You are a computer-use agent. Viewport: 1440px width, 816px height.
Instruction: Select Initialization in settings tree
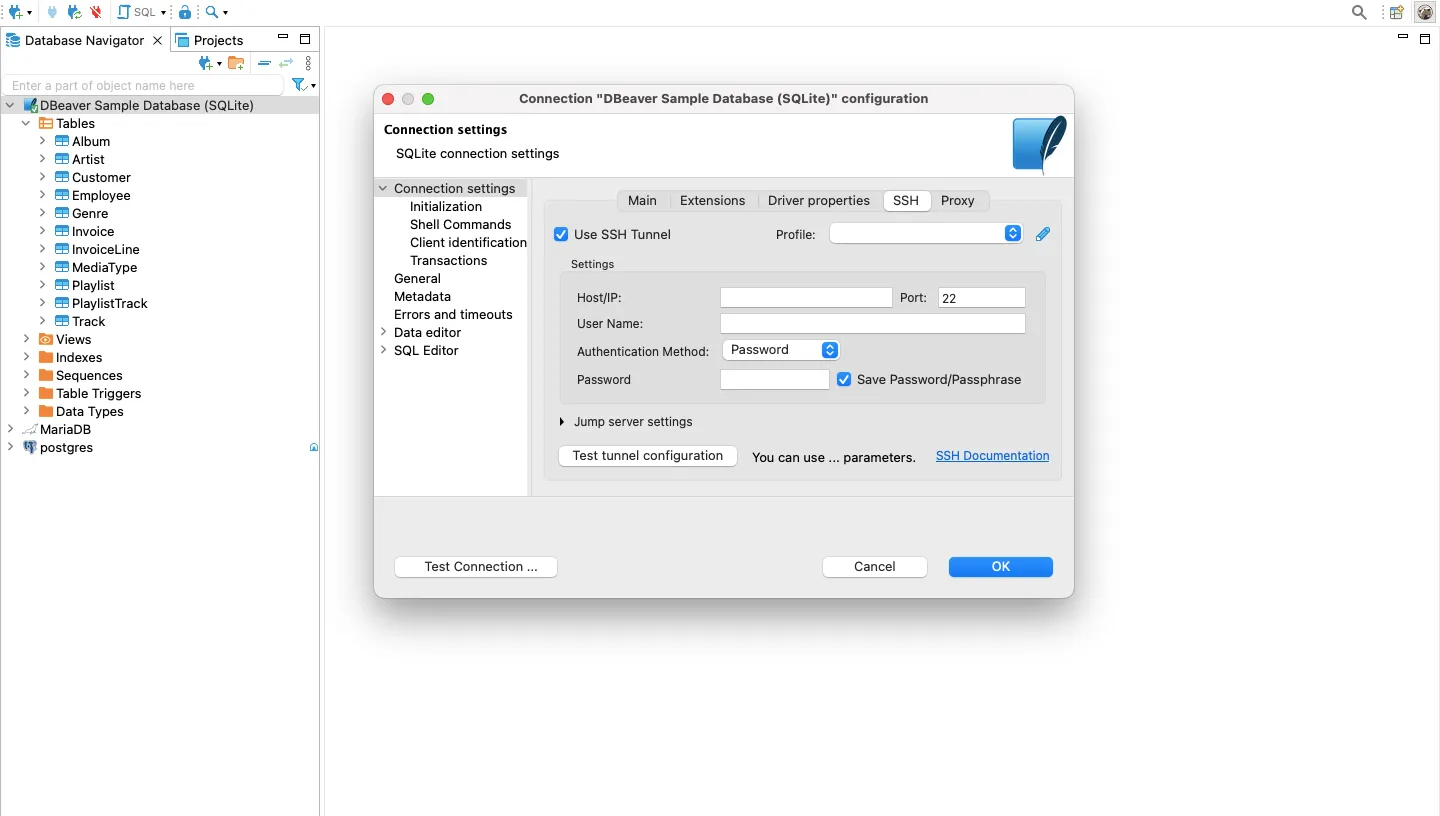click(446, 207)
